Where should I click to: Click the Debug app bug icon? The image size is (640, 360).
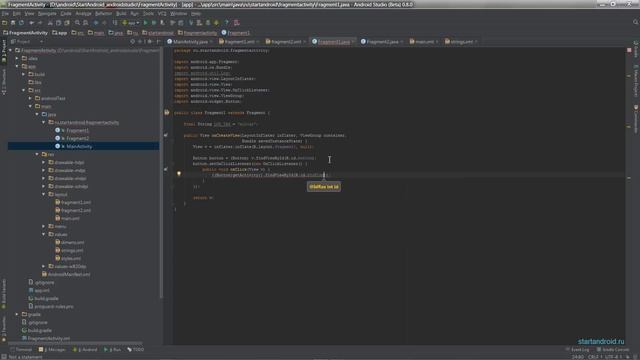(154, 23)
